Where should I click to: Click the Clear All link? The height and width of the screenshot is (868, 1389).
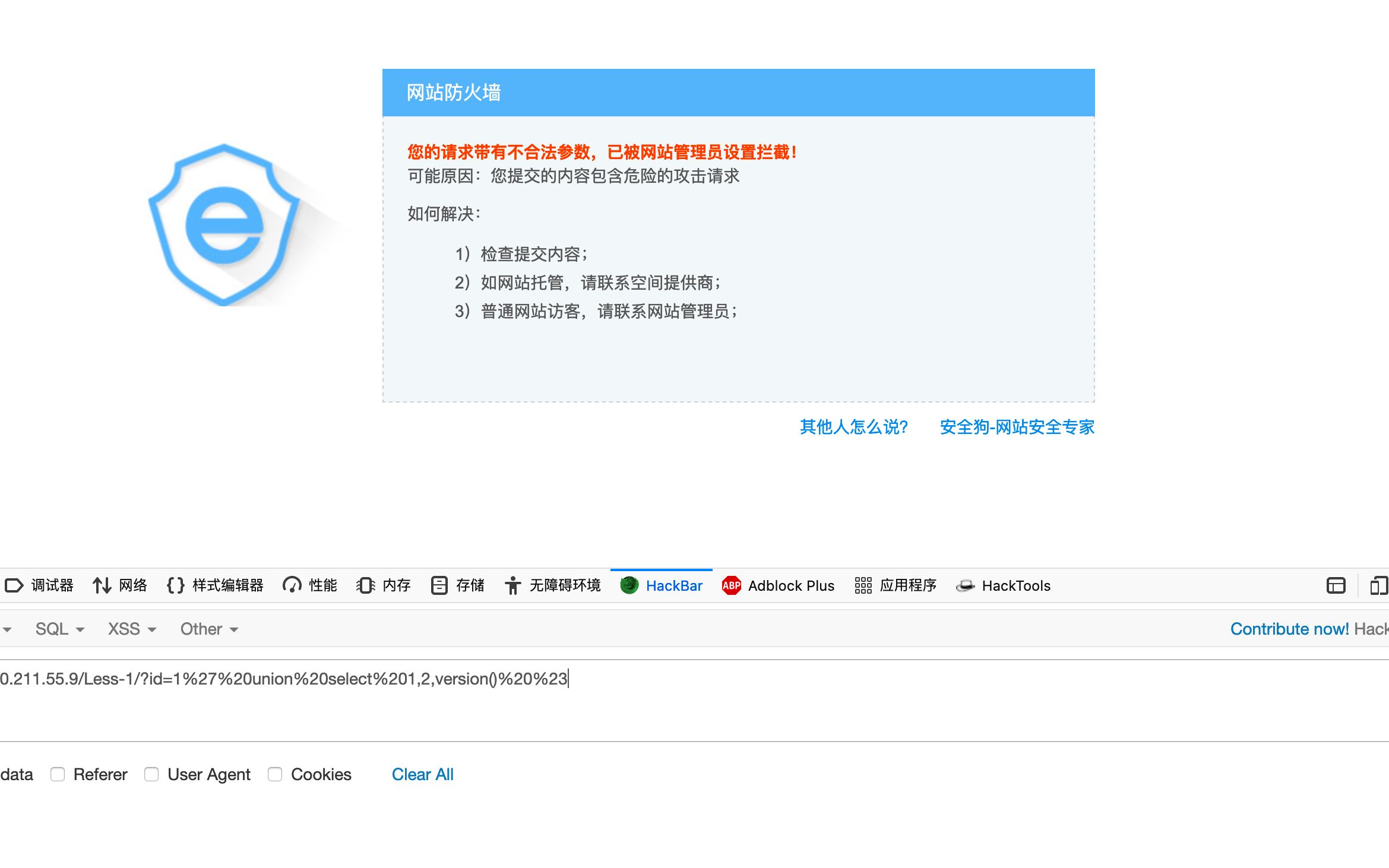[423, 774]
